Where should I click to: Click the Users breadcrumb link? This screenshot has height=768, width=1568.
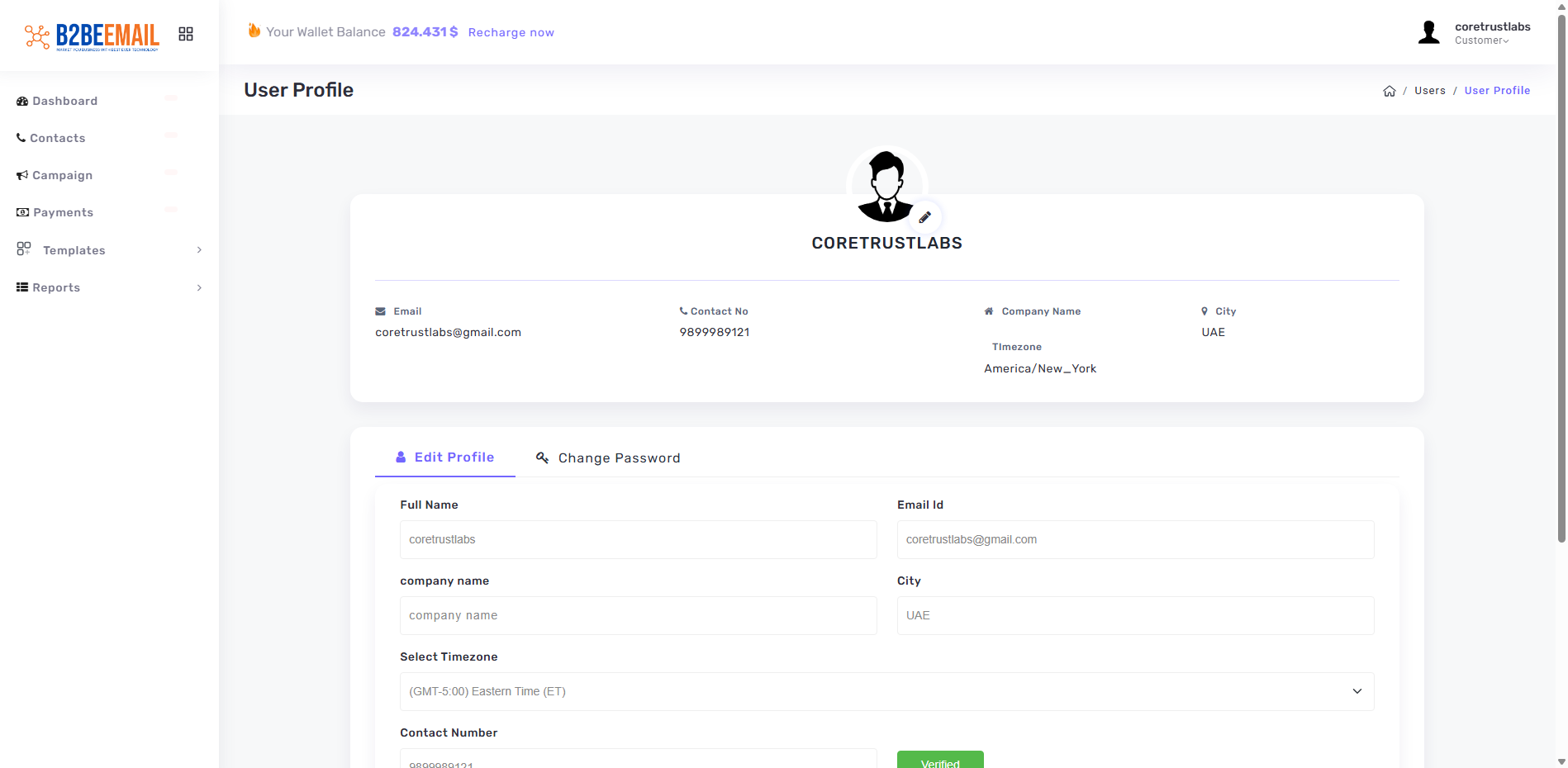pos(1429,91)
